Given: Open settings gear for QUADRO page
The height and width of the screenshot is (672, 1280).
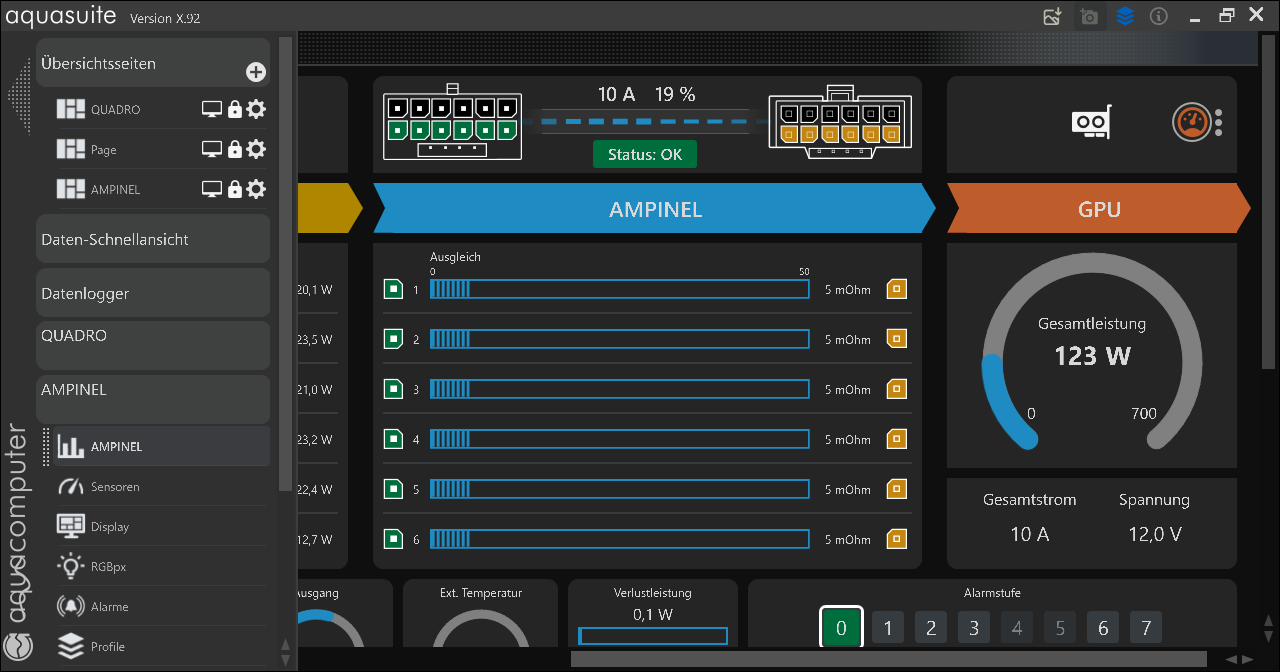Looking at the screenshot, I should click(x=256, y=109).
